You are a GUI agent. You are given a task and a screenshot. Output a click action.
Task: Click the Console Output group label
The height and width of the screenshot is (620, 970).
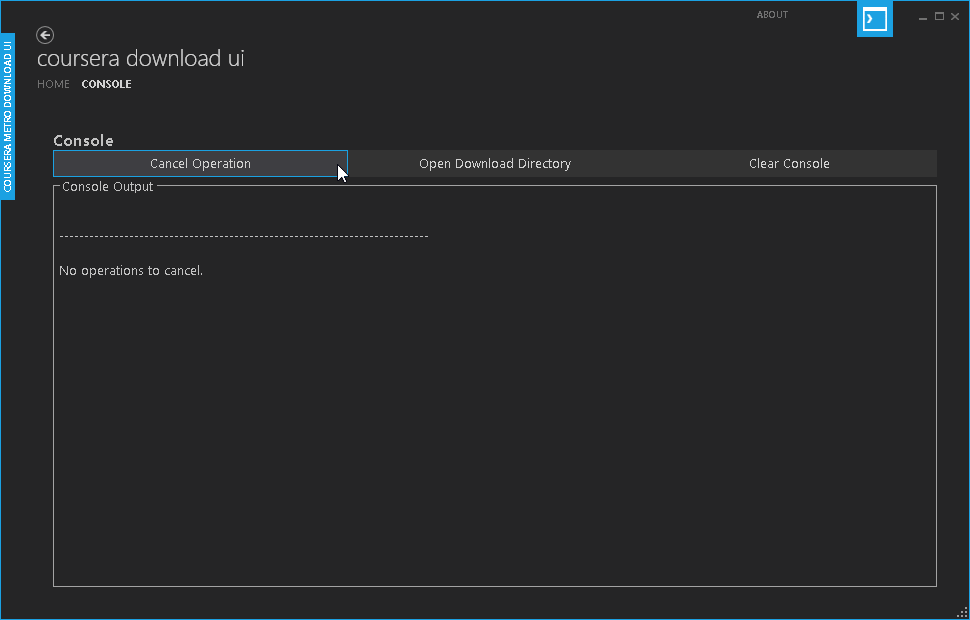point(108,186)
